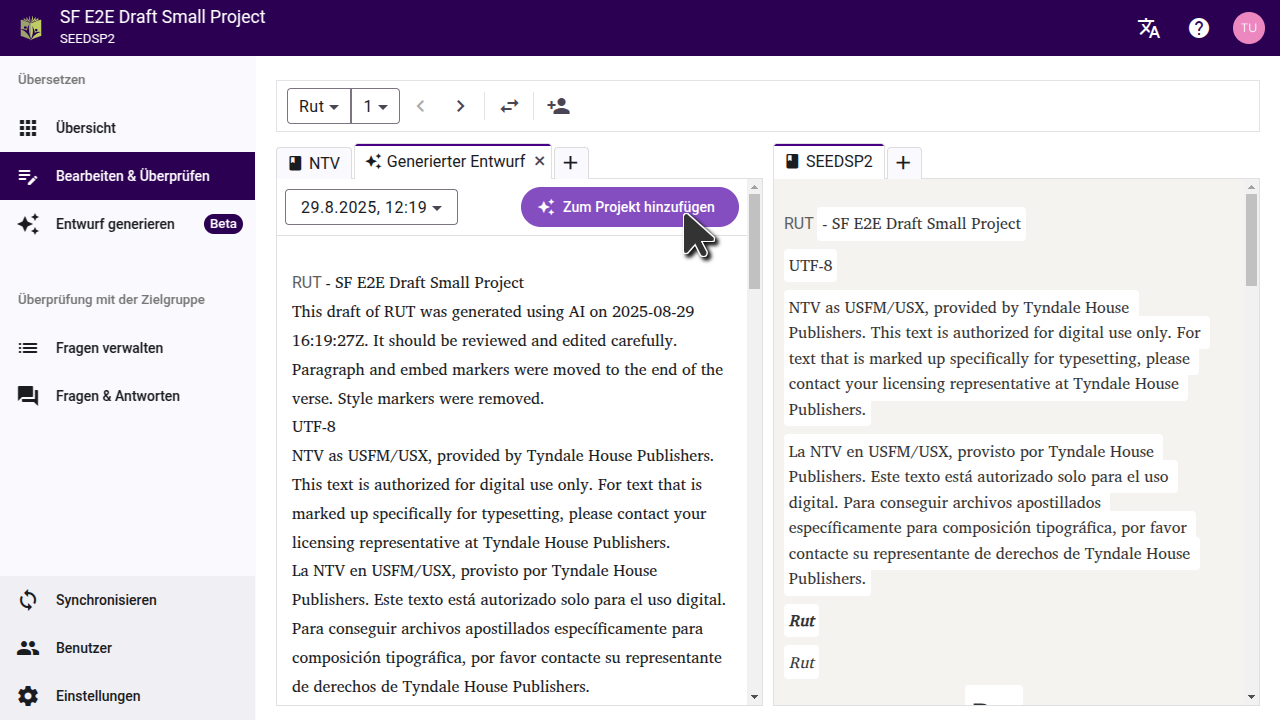Open Entwurf generieren in sidebar

pyautogui.click(x=115, y=224)
